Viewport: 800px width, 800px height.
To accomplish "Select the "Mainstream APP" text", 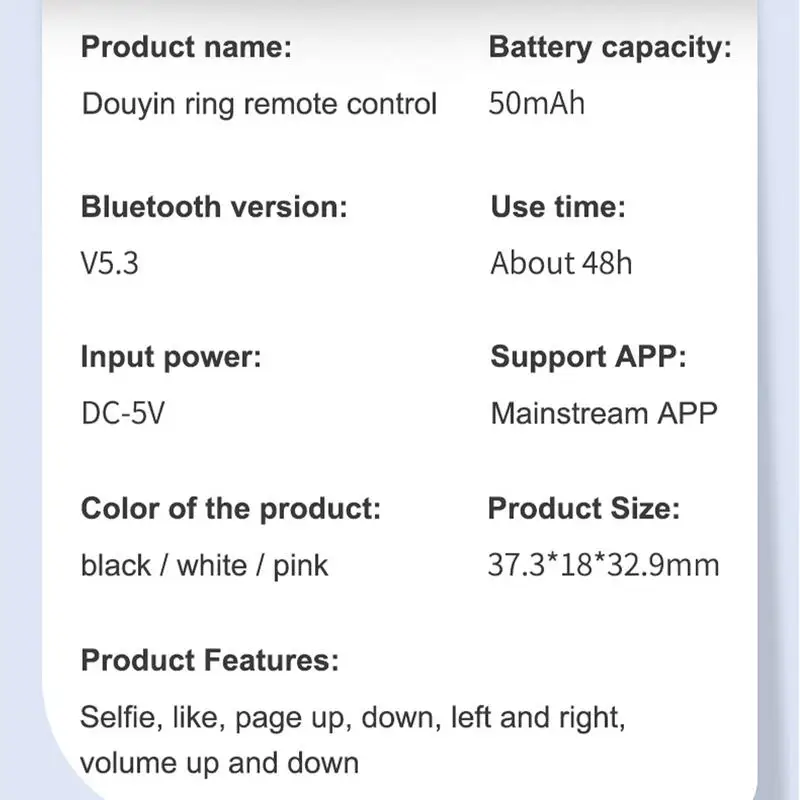I will (604, 413).
